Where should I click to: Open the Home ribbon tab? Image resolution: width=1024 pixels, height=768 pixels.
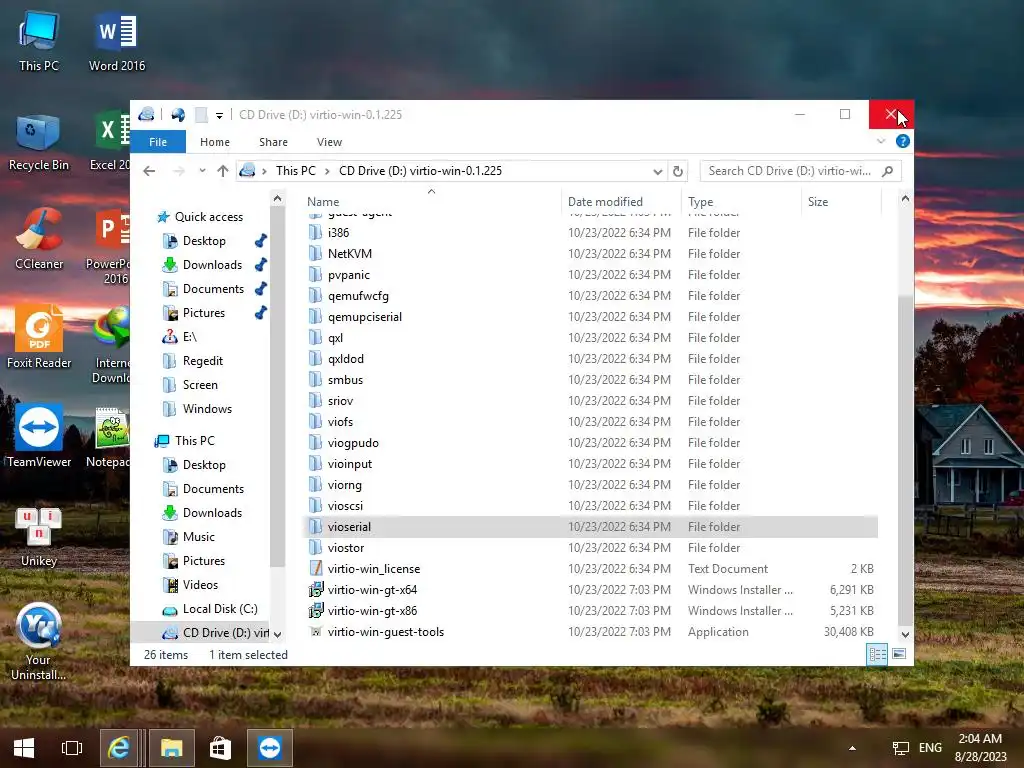[x=215, y=142]
